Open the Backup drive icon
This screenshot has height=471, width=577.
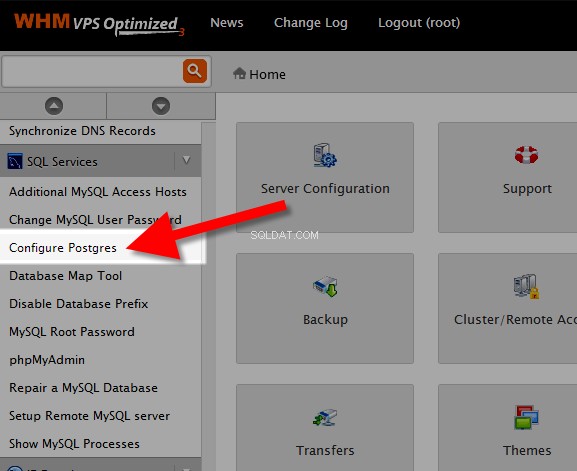(x=325, y=286)
